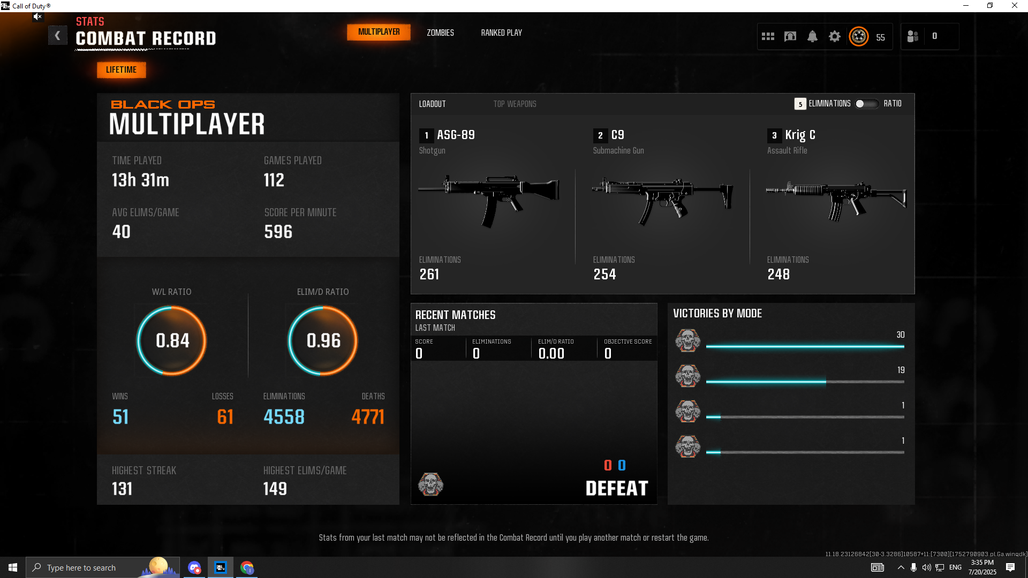The height and width of the screenshot is (578, 1028).
Task: Click the touch keyboard tray icon
Action: click(877, 568)
